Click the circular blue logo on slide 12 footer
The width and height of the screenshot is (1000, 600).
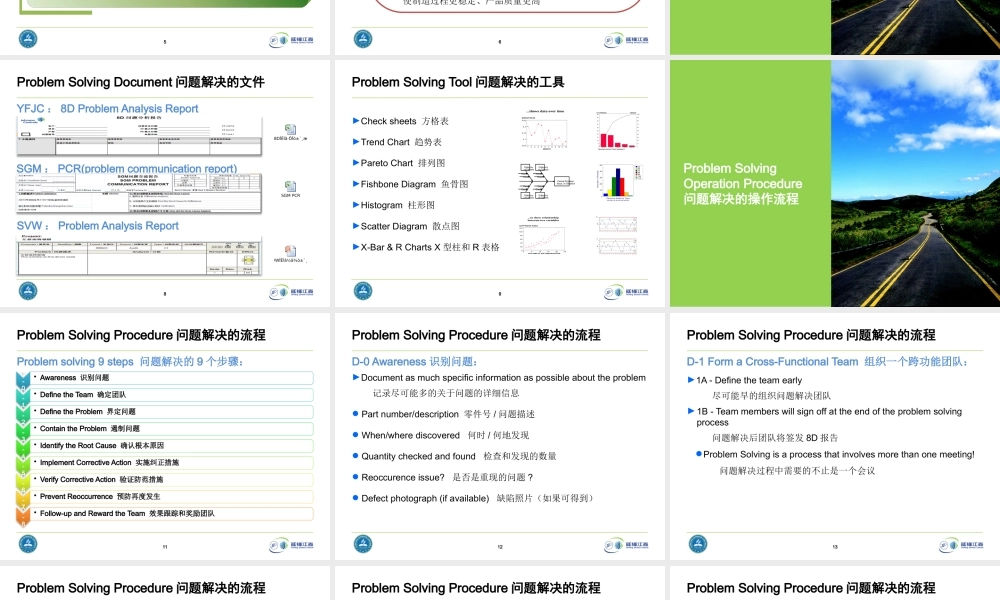click(x=361, y=543)
